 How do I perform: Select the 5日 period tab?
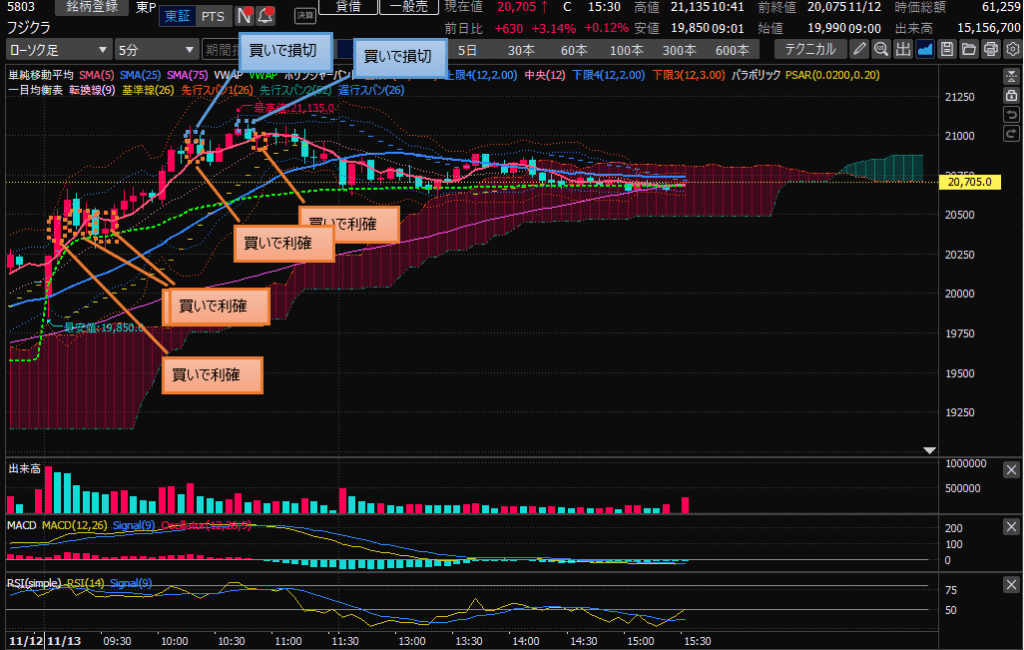[467, 49]
